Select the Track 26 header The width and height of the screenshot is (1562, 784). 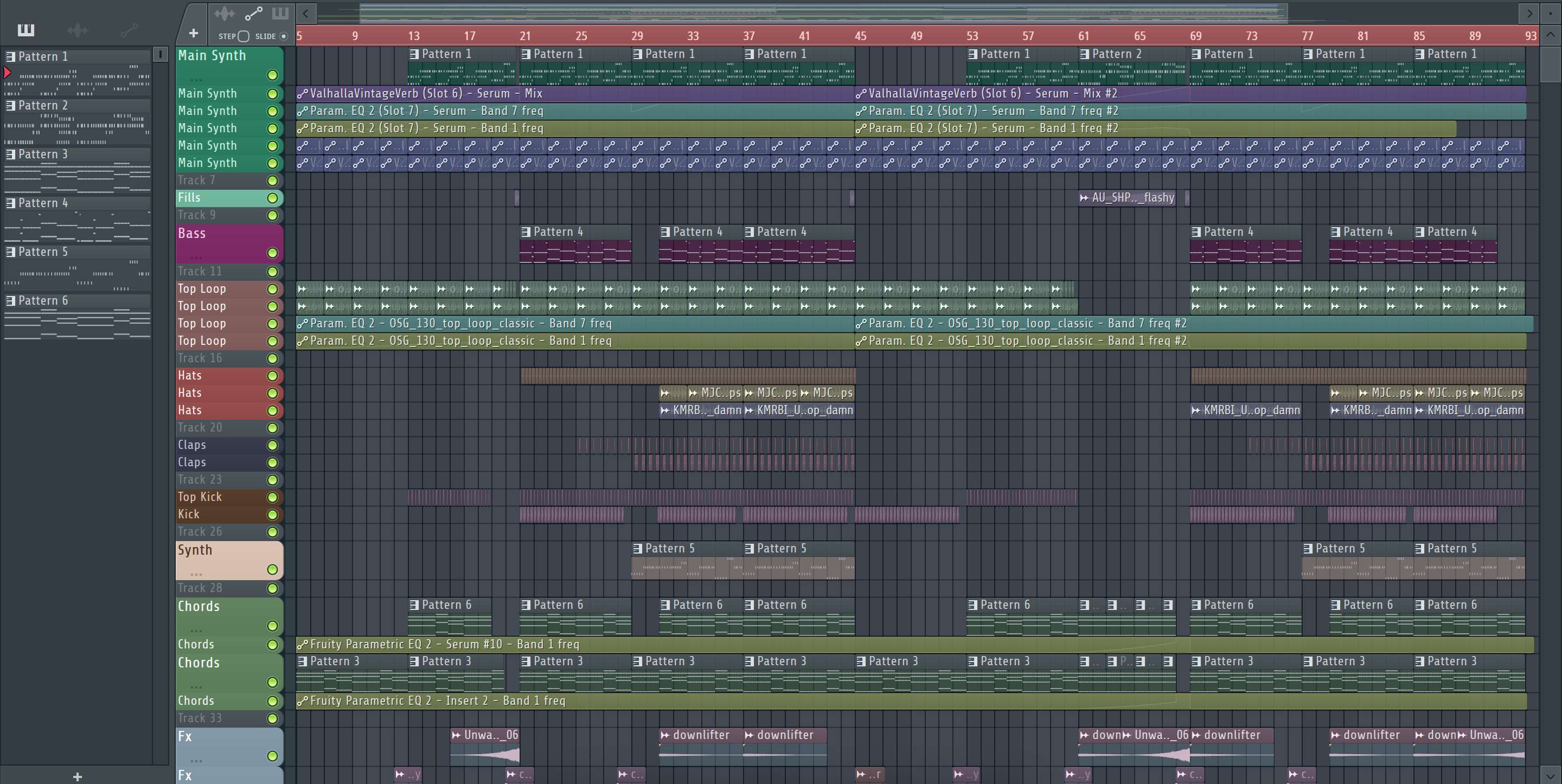(x=229, y=532)
